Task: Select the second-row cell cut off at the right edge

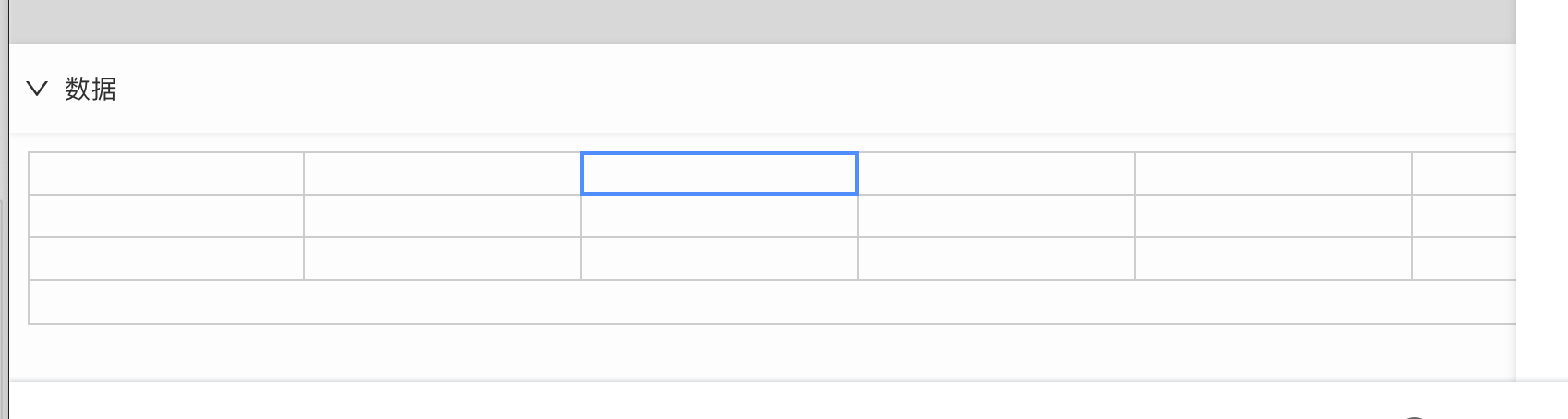Action: (1465, 216)
